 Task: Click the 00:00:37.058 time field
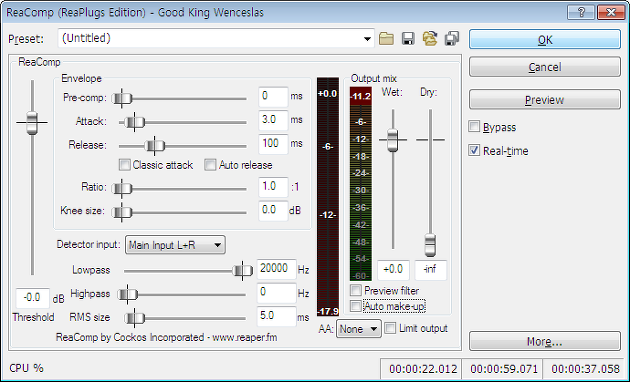coord(585,369)
